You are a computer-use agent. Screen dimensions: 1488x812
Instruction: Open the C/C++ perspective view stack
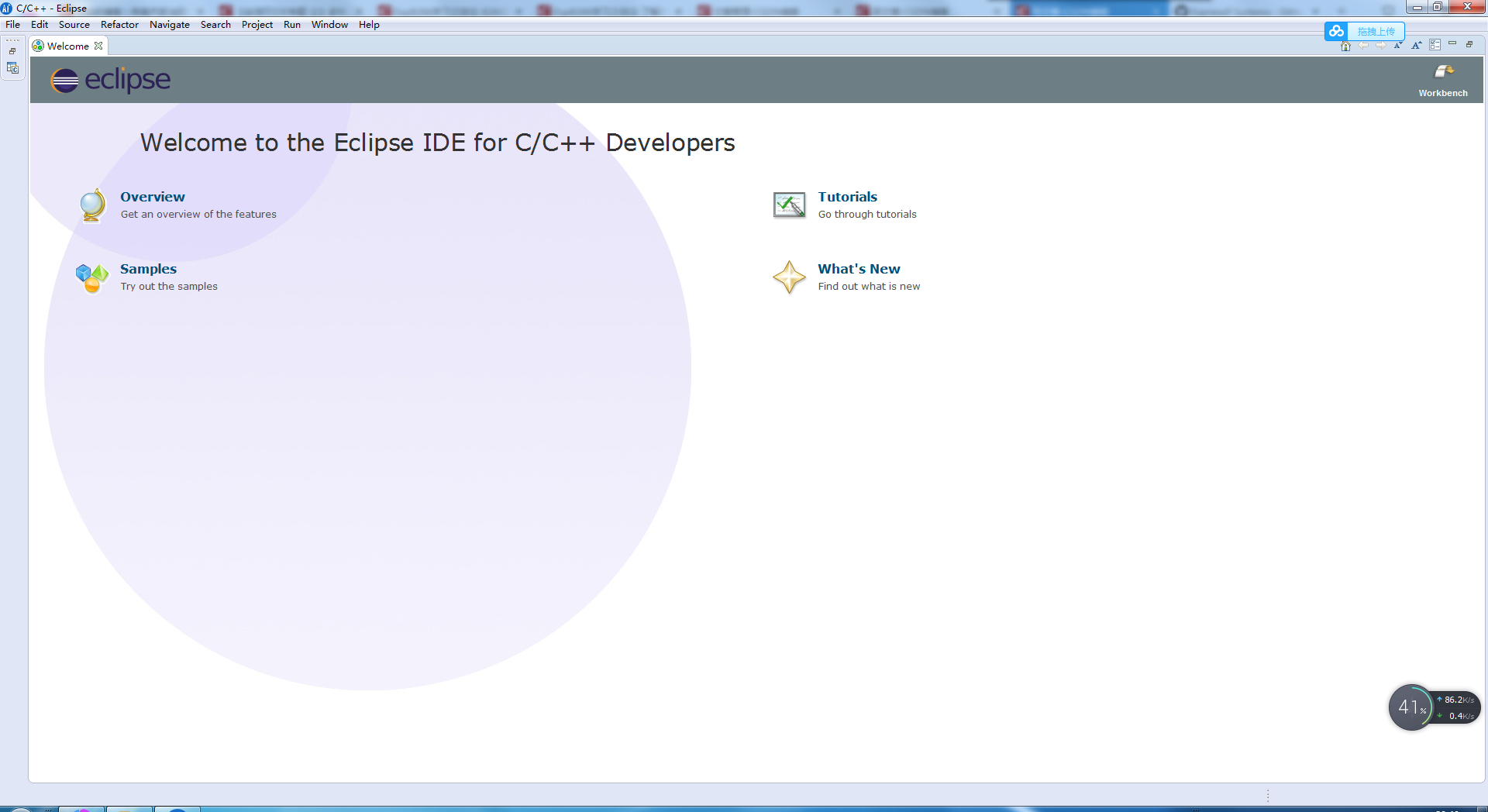point(12,68)
